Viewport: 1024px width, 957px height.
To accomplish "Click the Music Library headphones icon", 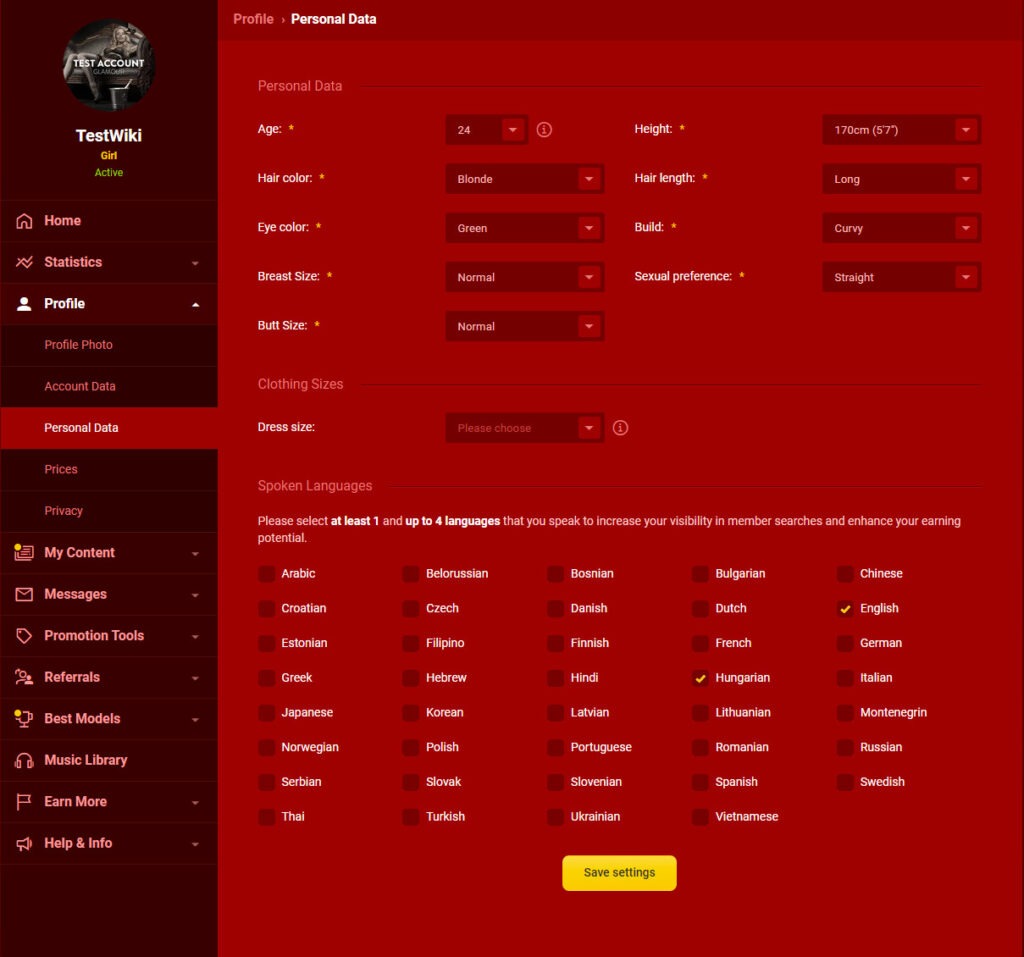I will coord(25,760).
